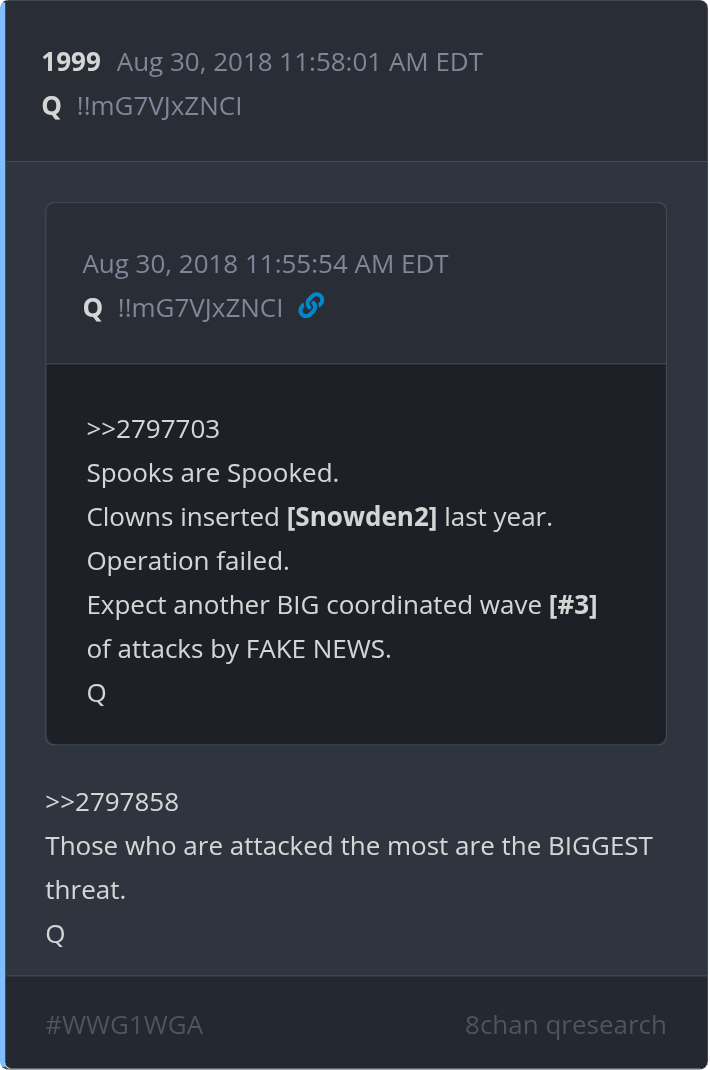Click the permalink chain icon in quoted post
710x1070 pixels.
pos(311,306)
